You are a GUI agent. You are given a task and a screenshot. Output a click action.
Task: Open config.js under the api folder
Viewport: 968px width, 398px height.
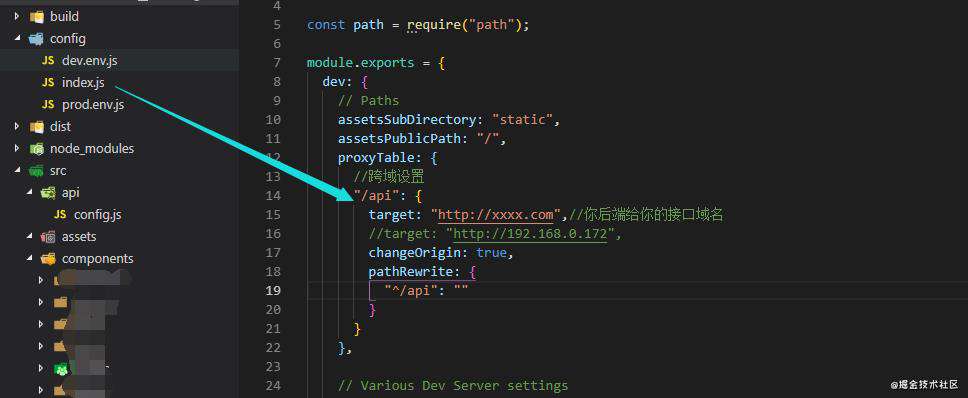point(98,215)
